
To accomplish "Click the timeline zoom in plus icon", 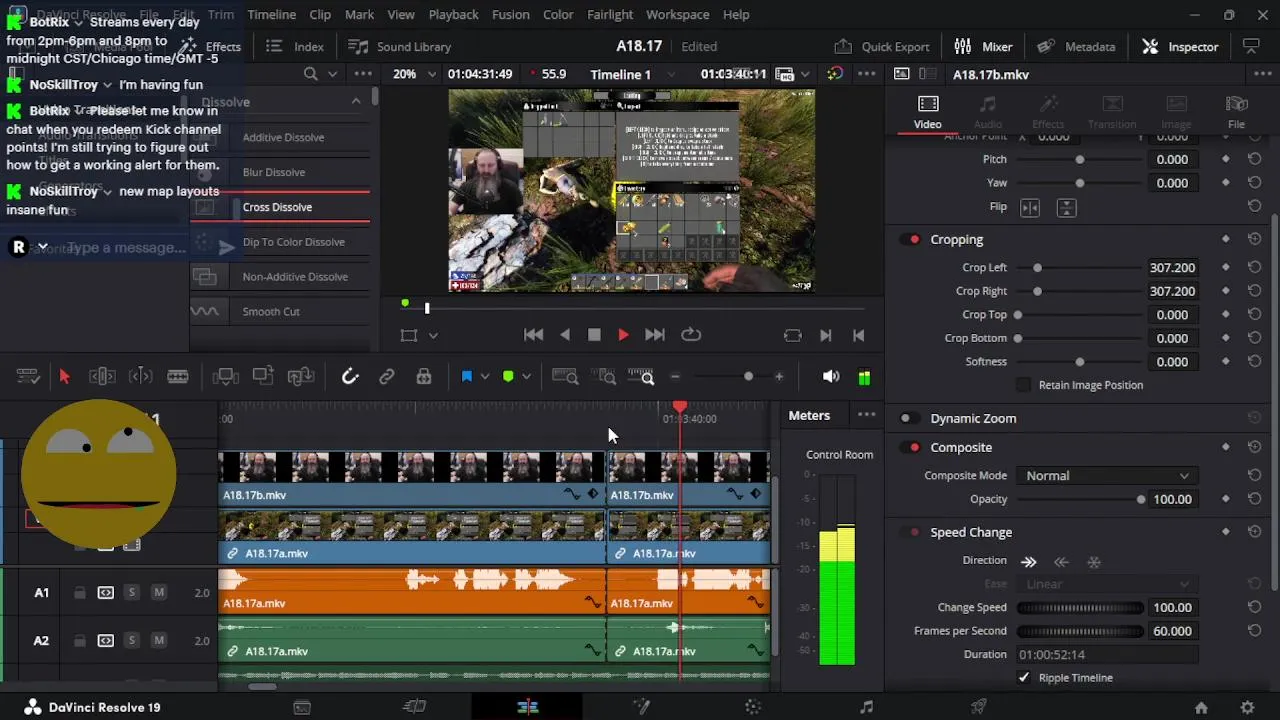I will [x=779, y=376].
